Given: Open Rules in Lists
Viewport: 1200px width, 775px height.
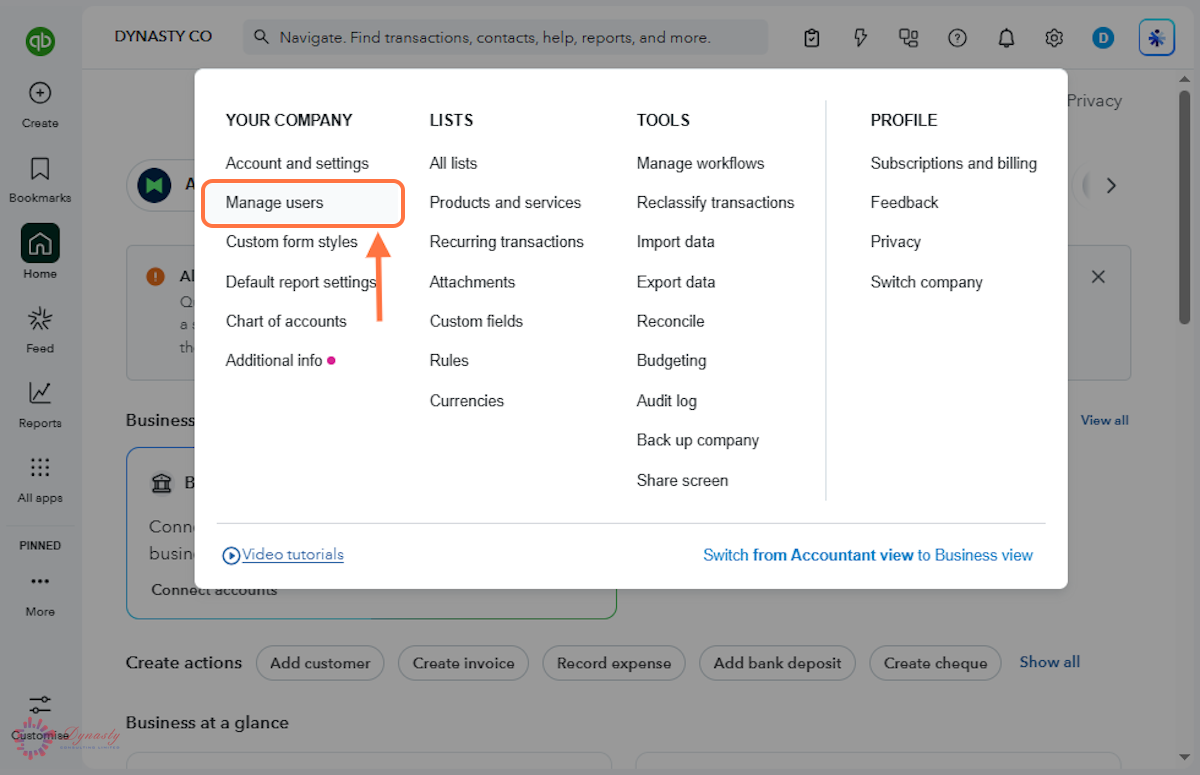Looking at the screenshot, I should click(x=449, y=360).
